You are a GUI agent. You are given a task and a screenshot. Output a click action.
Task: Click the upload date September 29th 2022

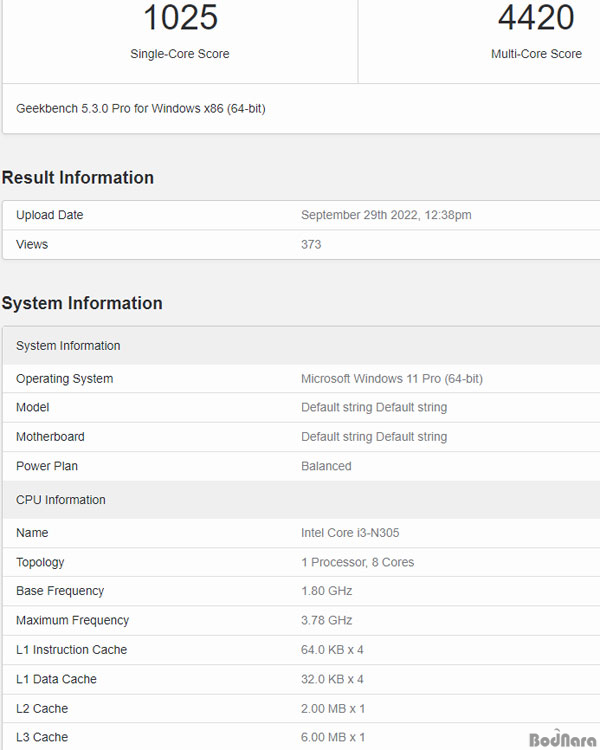386,215
